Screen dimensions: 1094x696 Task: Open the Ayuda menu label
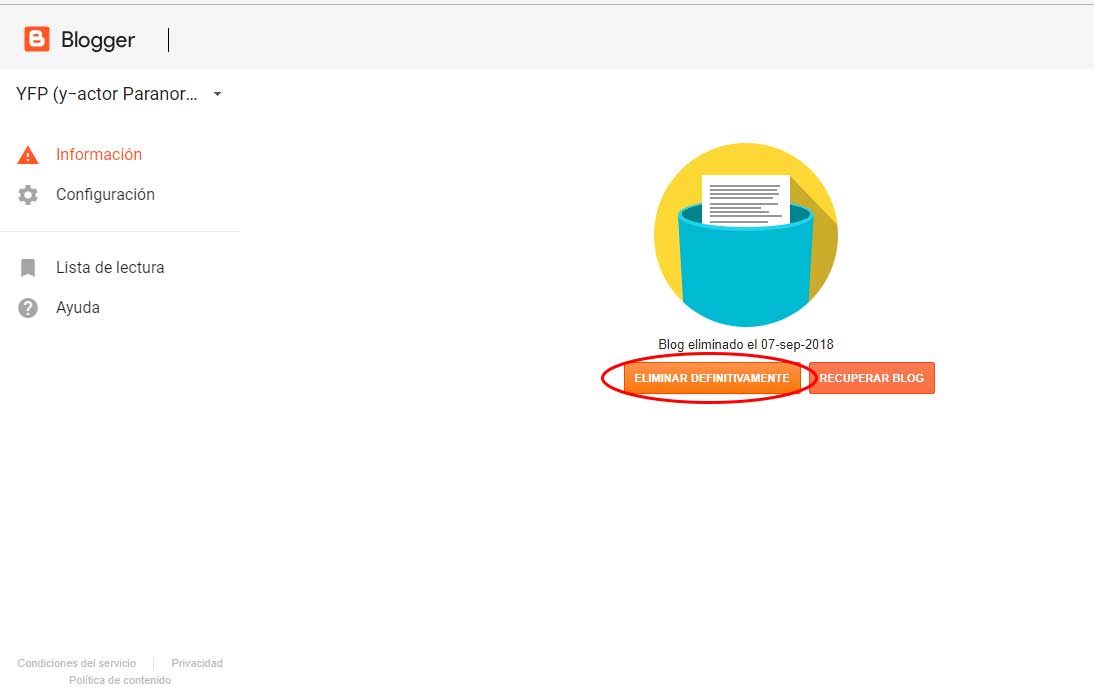(x=78, y=308)
